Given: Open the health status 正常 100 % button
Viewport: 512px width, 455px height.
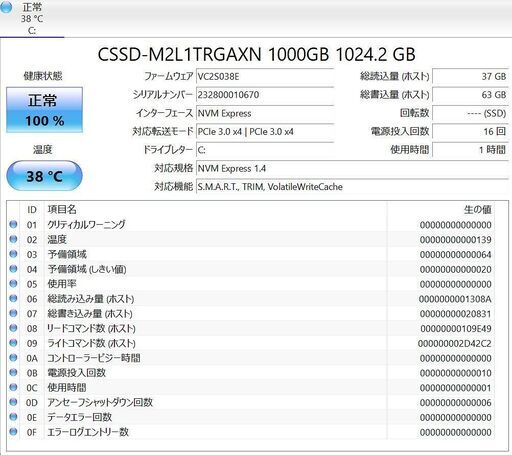Looking at the screenshot, I should (44, 110).
